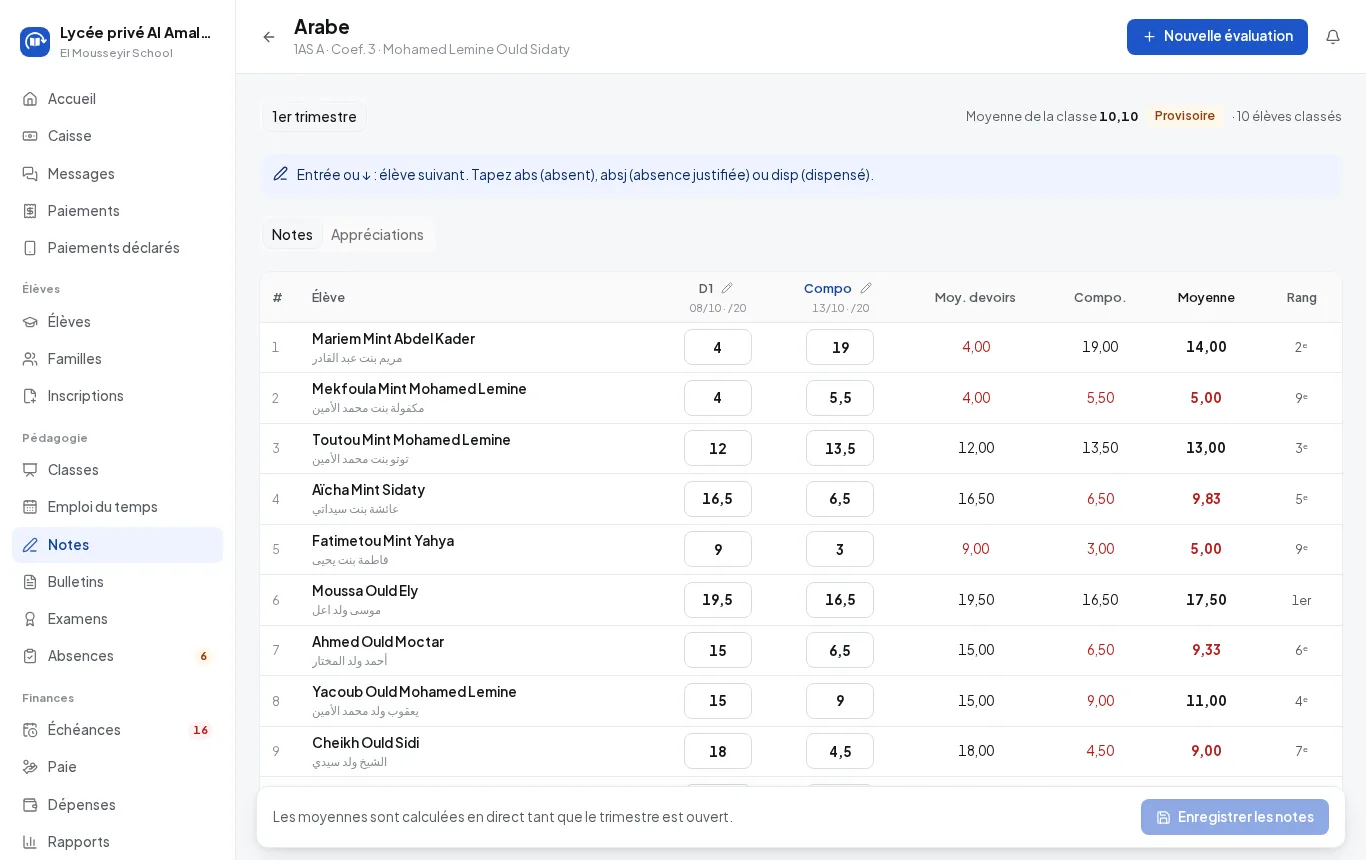The image size is (1366, 860).
Task: Open Échéances in the sidebar
Action: click(117, 730)
